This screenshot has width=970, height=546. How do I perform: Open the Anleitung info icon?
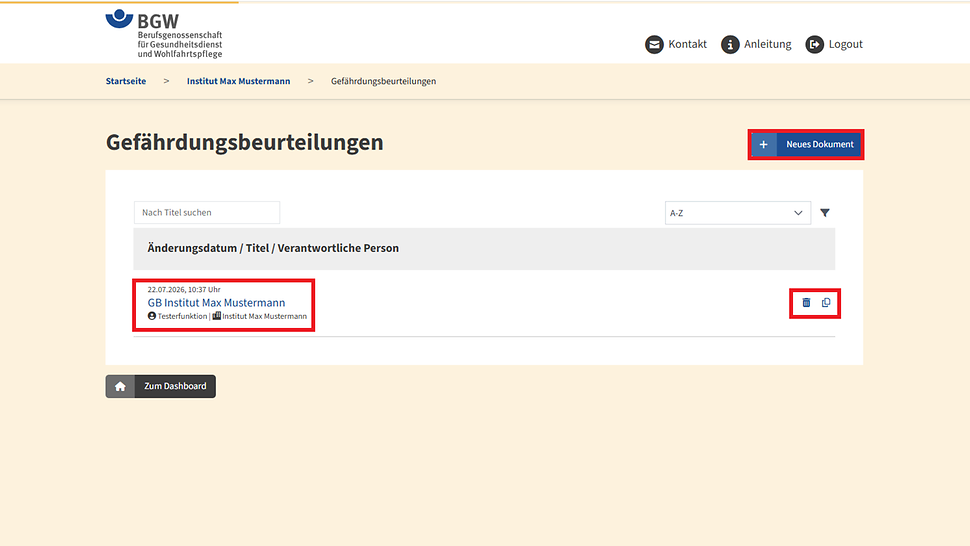click(730, 45)
